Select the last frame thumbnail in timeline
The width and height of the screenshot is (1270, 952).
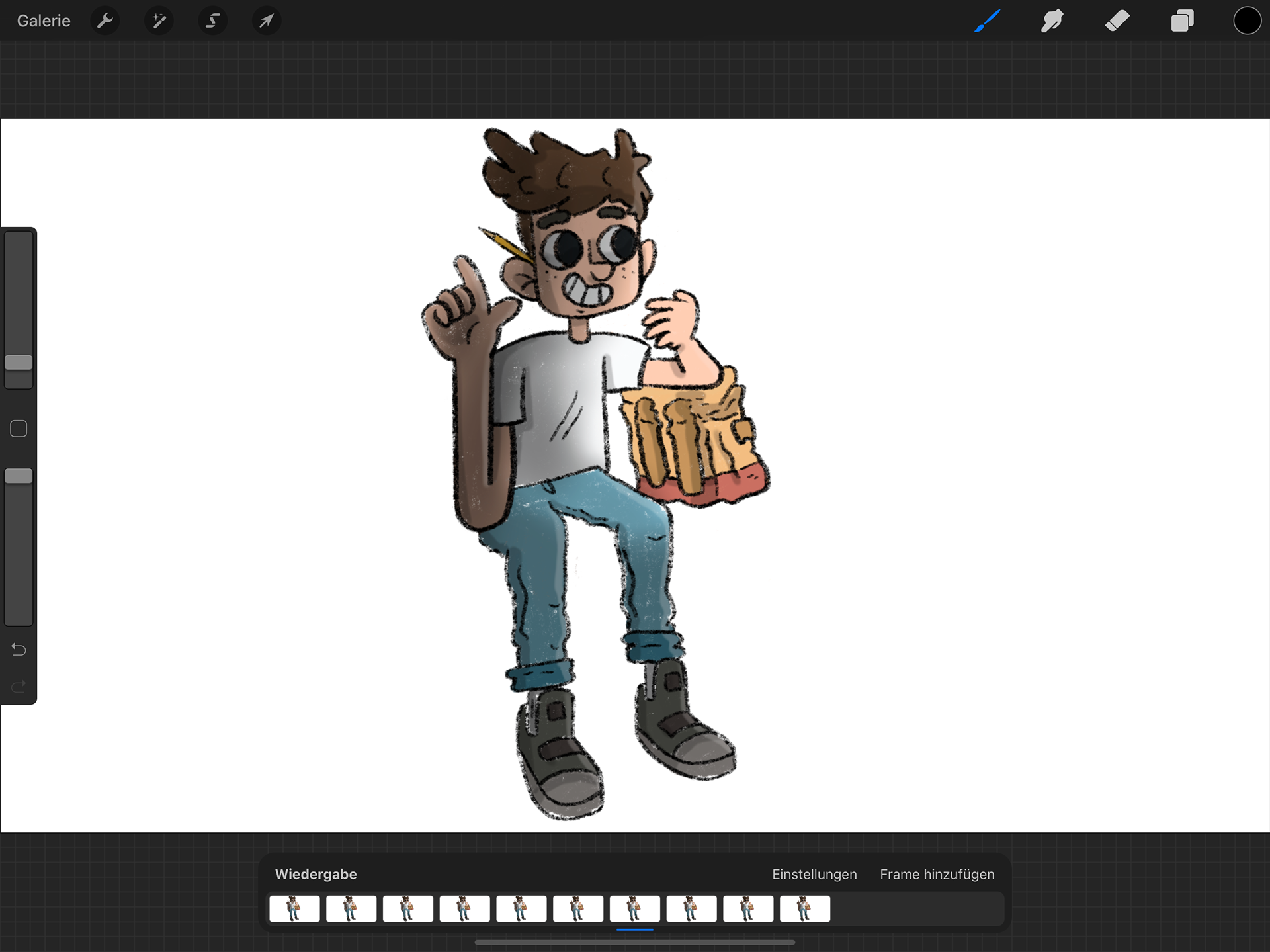tap(804, 908)
